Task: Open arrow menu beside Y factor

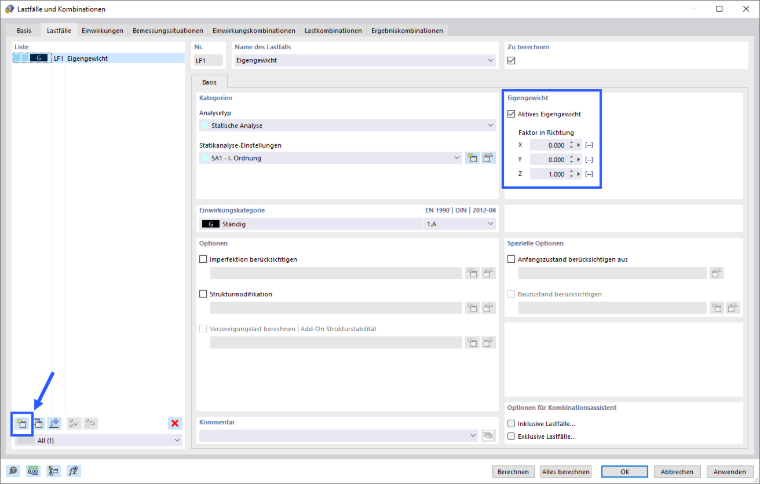Action: click(578, 159)
